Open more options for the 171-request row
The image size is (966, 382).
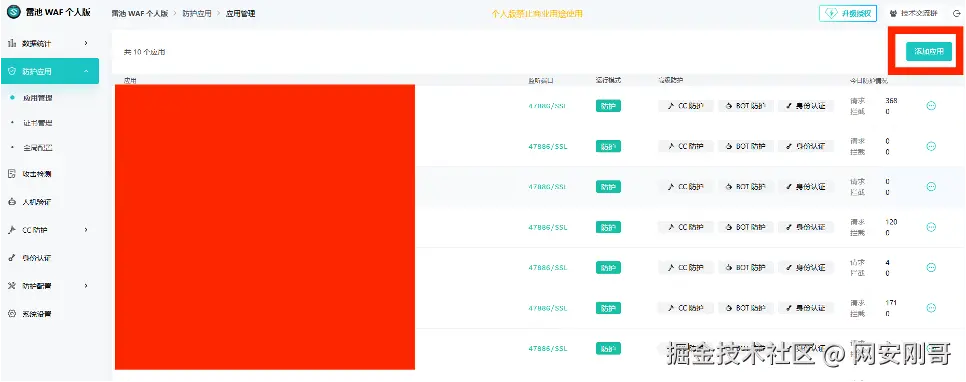click(931, 308)
